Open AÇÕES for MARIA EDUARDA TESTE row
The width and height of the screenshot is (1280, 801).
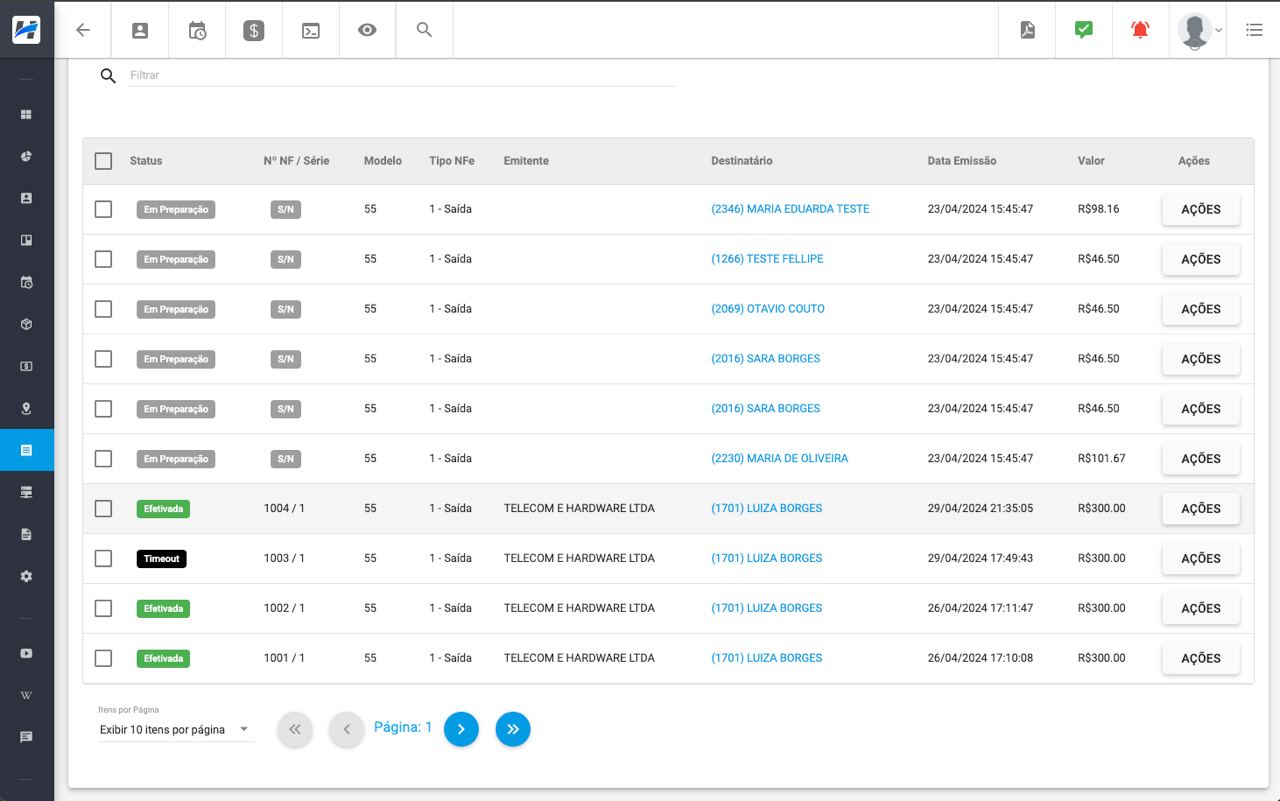click(x=1201, y=209)
